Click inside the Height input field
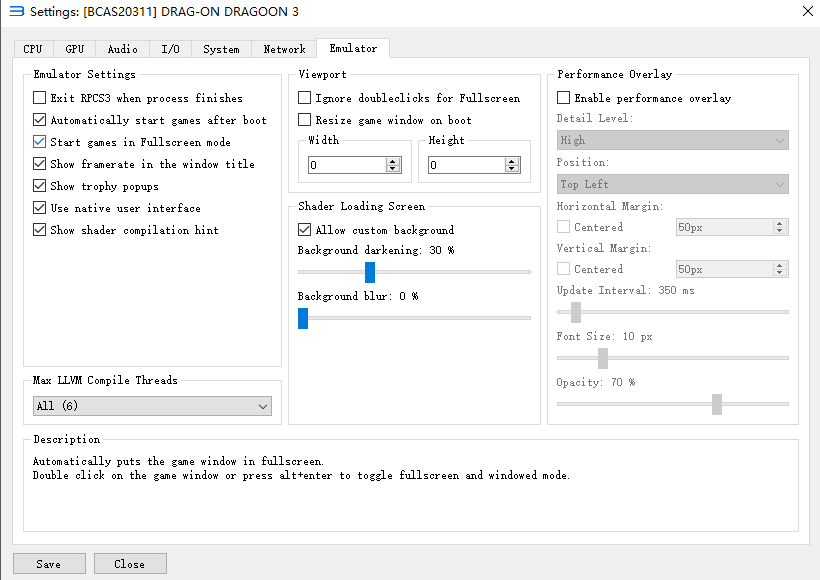The width and height of the screenshot is (820, 580). tap(466, 165)
